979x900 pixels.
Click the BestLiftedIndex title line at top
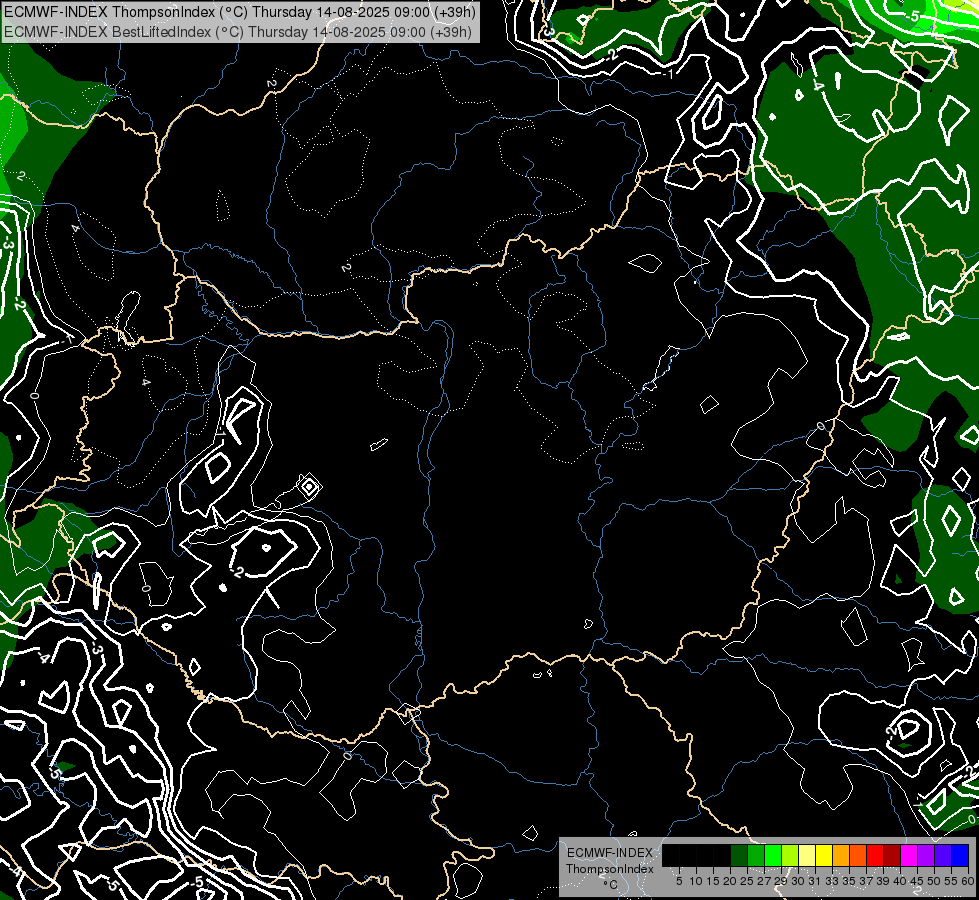(238, 31)
